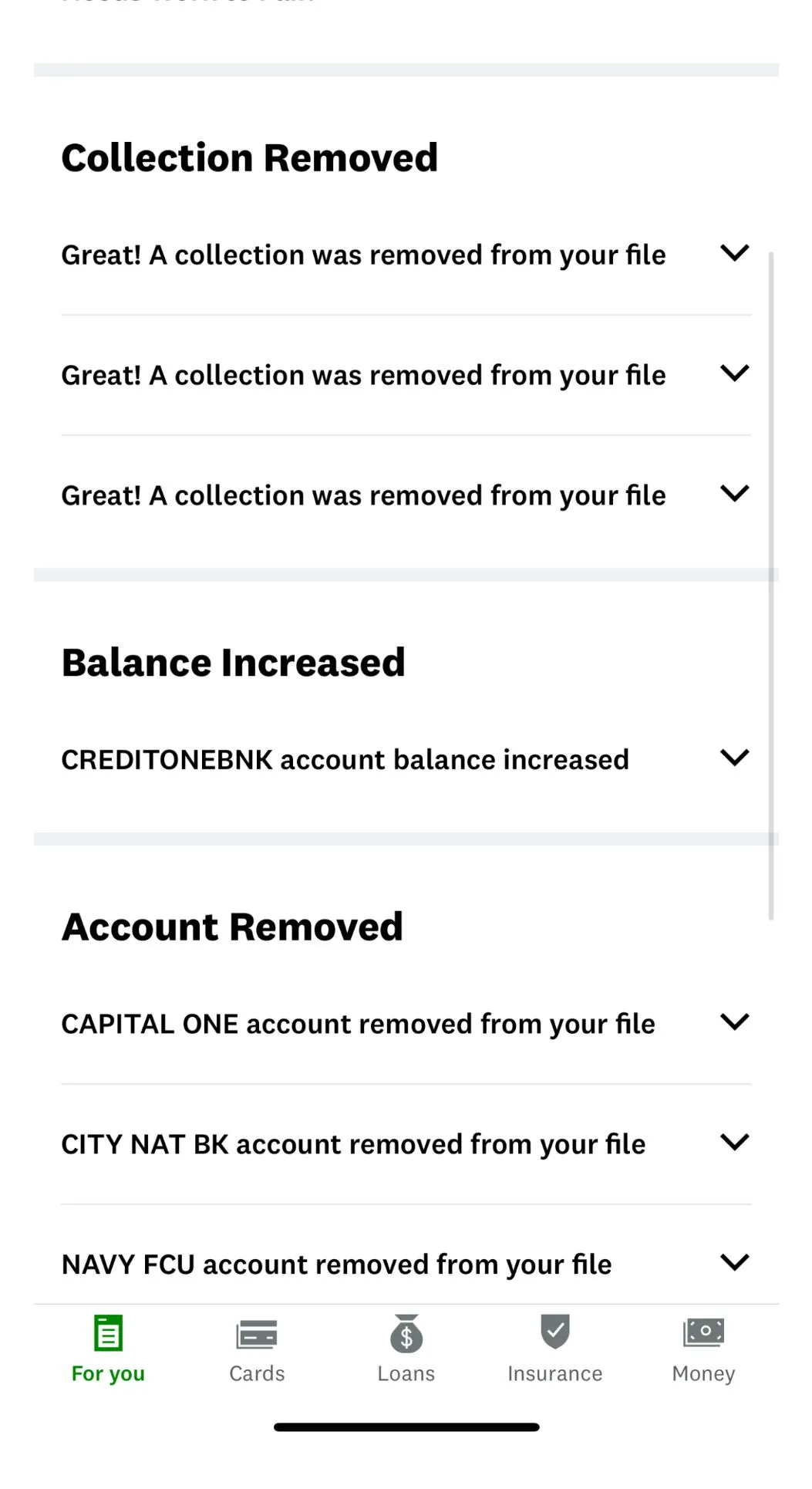The image size is (812, 1489).
Task: Expand NAVY FCU account removed chevron
Action: coord(734,1262)
